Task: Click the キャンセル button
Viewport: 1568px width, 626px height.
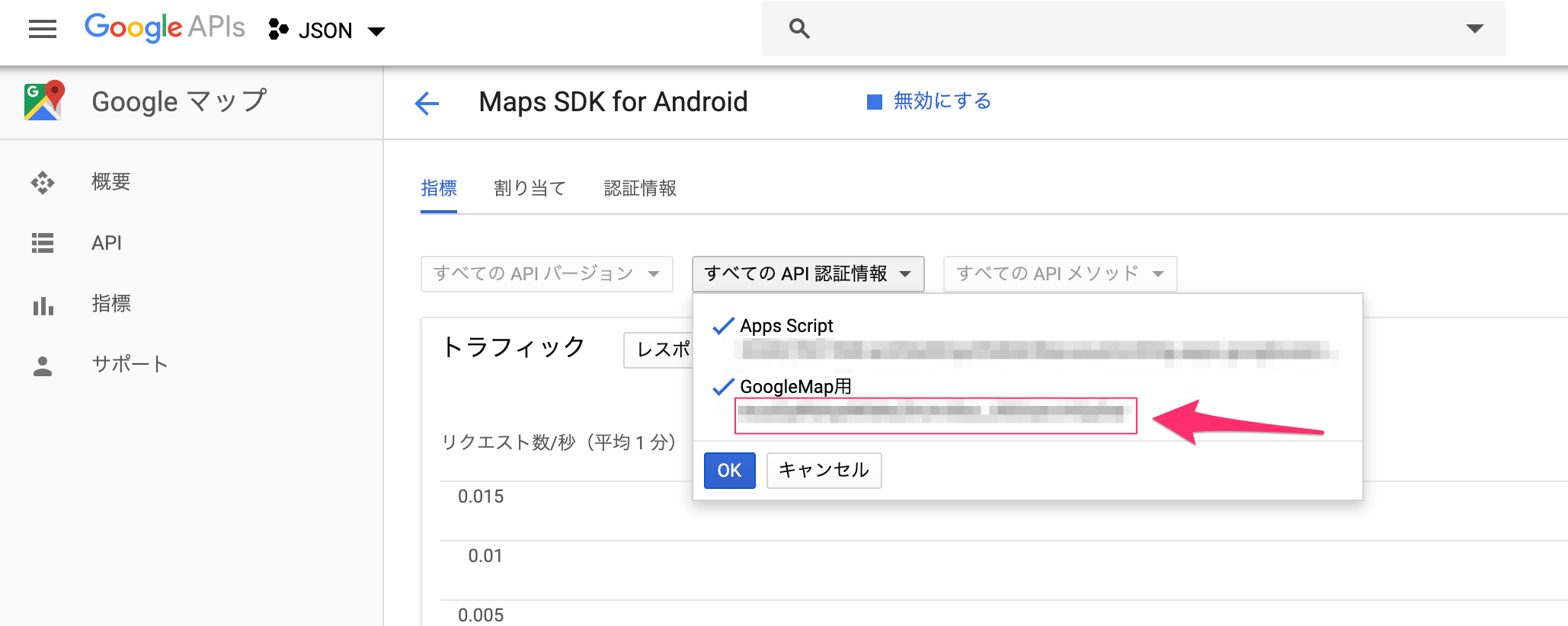Action: (824, 471)
